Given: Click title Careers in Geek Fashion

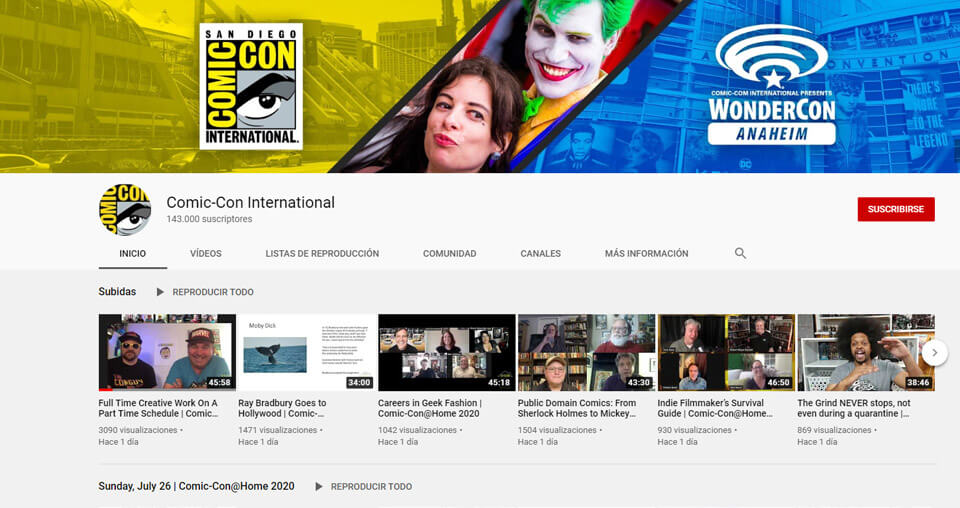Looking at the screenshot, I should click(x=430, y=408).
